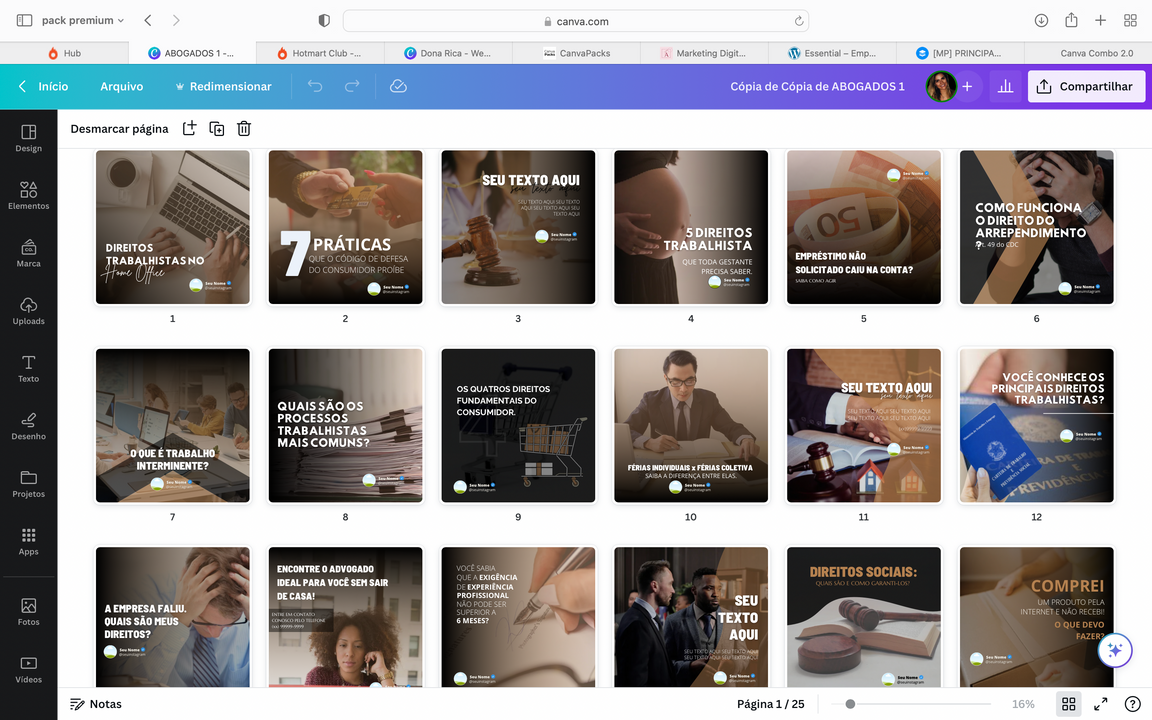Click the analytics bar chart icon
1152x720 pixels.
(x=1005, y=87)
